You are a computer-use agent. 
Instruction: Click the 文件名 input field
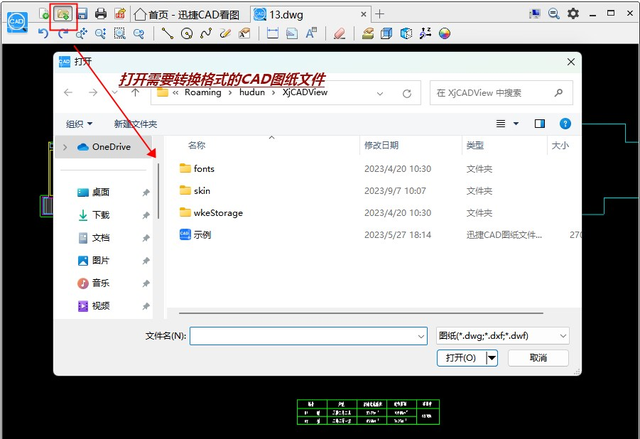pos(309,336)
